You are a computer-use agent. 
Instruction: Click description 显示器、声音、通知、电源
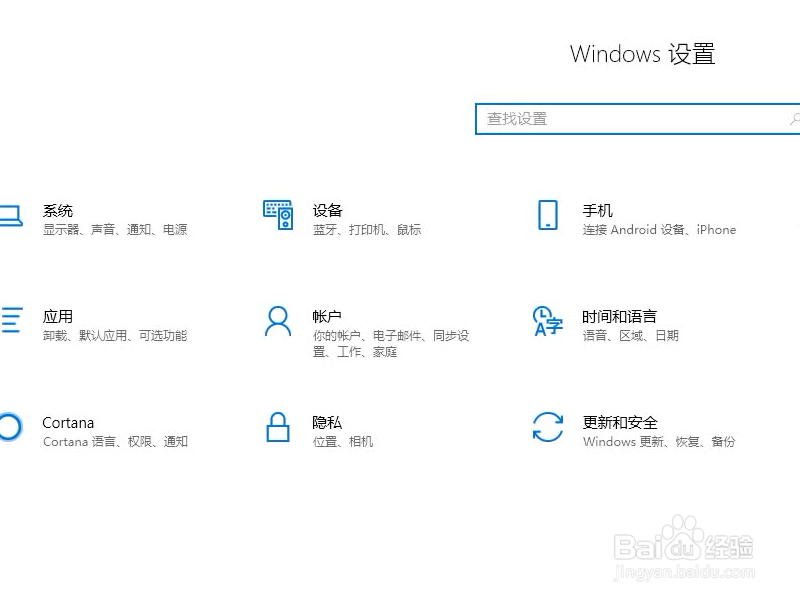115,230
